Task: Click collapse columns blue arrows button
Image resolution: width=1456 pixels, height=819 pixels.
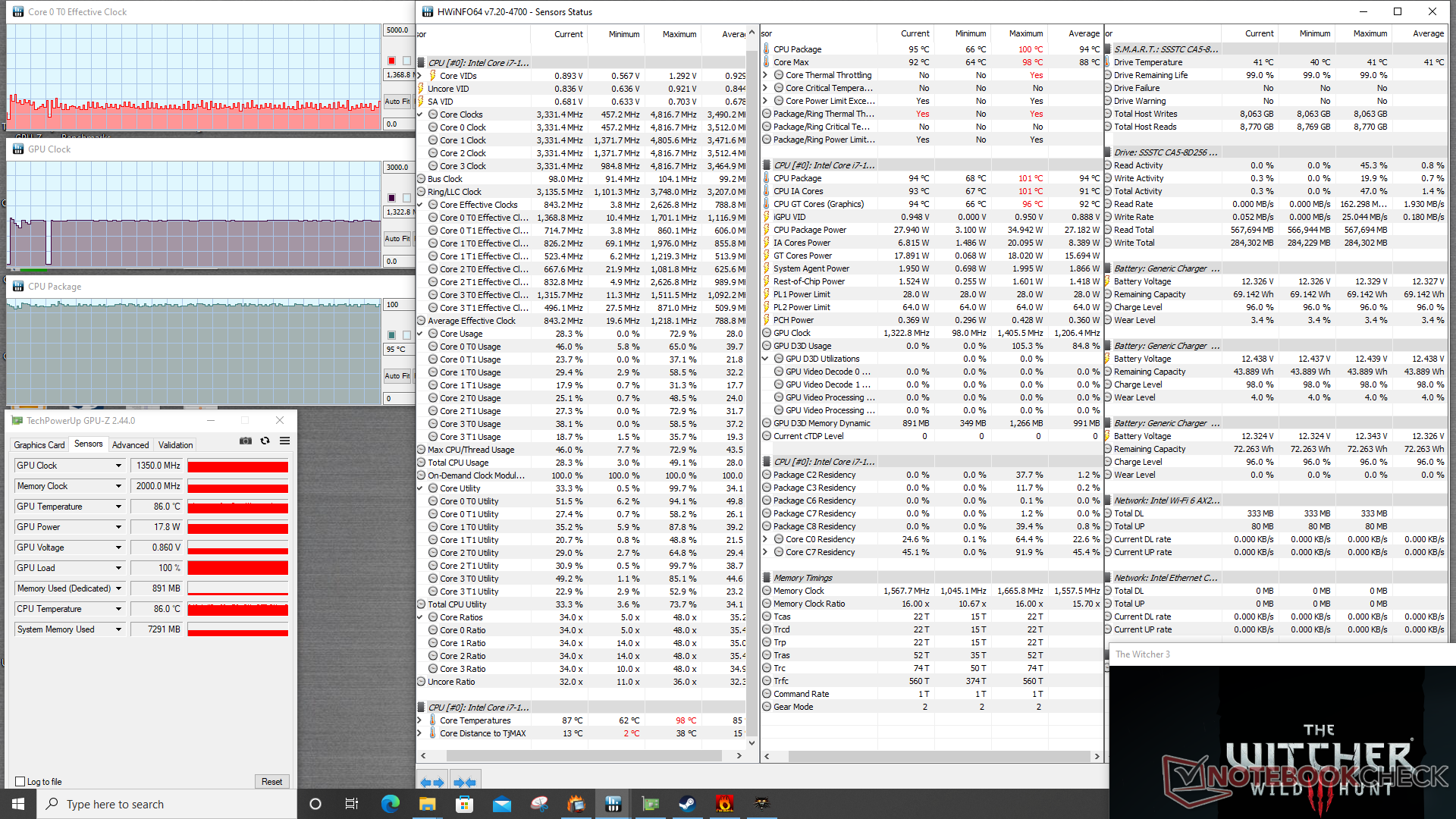Action: [x=464, y=782]
